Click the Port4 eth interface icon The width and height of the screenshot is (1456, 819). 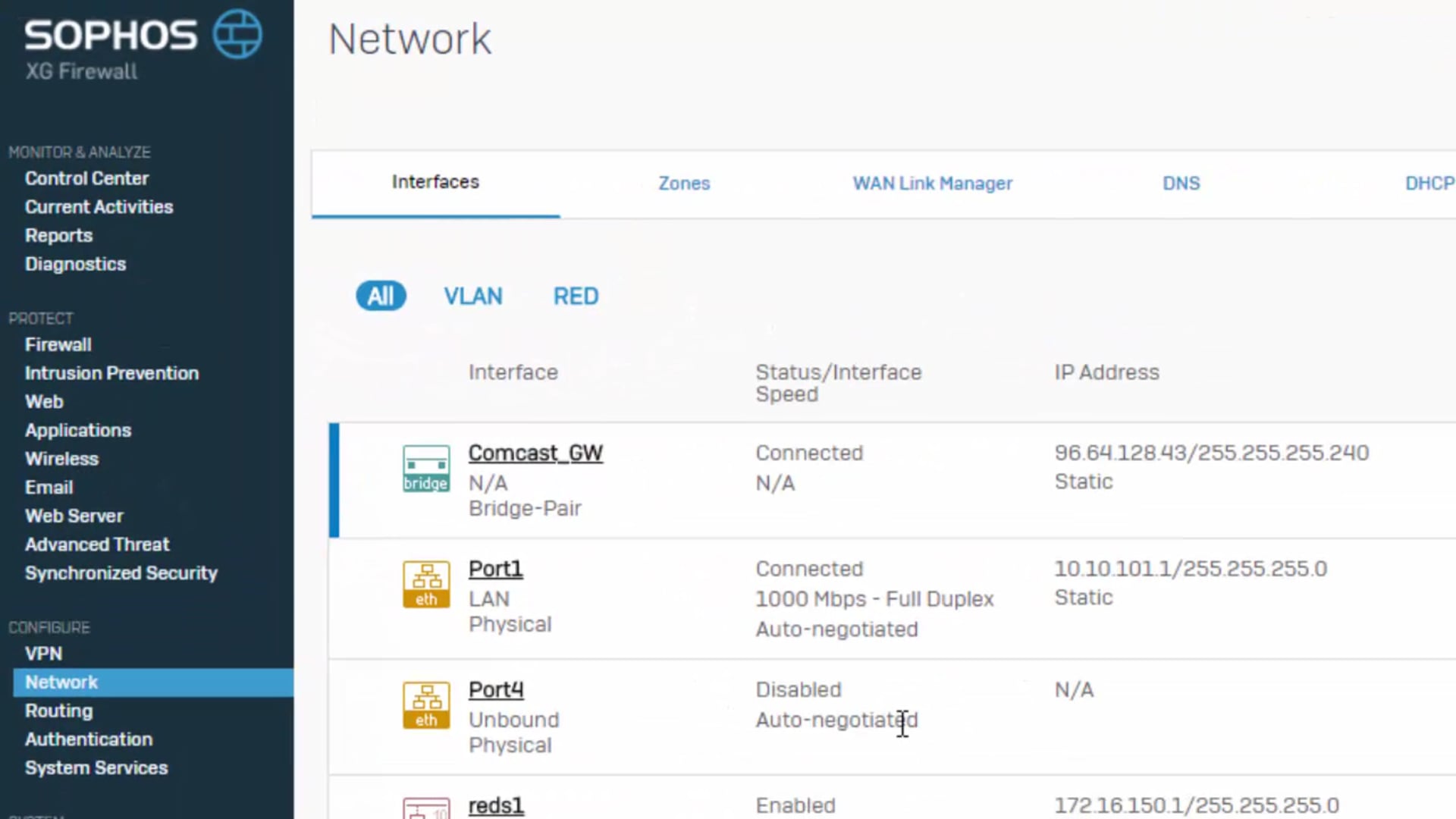click(425, 705)
